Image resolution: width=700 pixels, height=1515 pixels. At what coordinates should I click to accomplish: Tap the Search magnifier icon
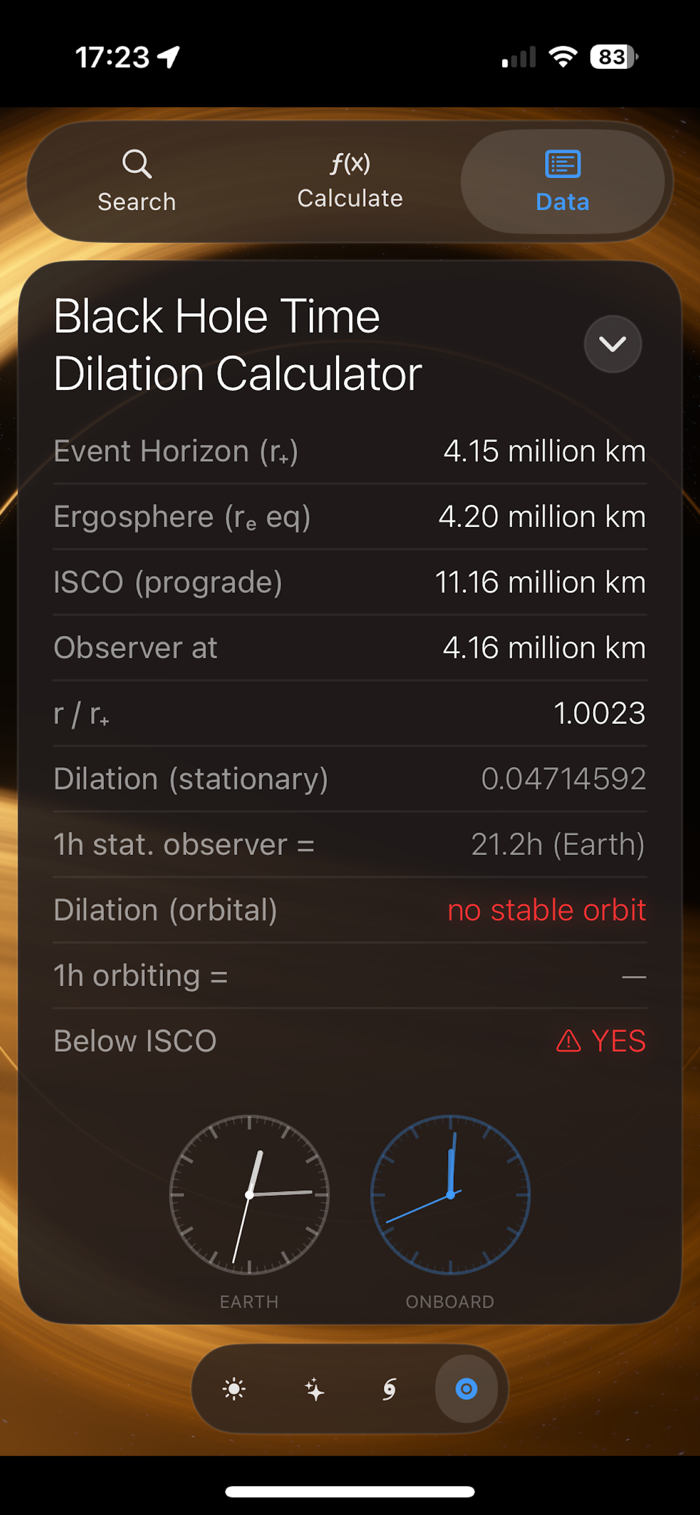137,164
